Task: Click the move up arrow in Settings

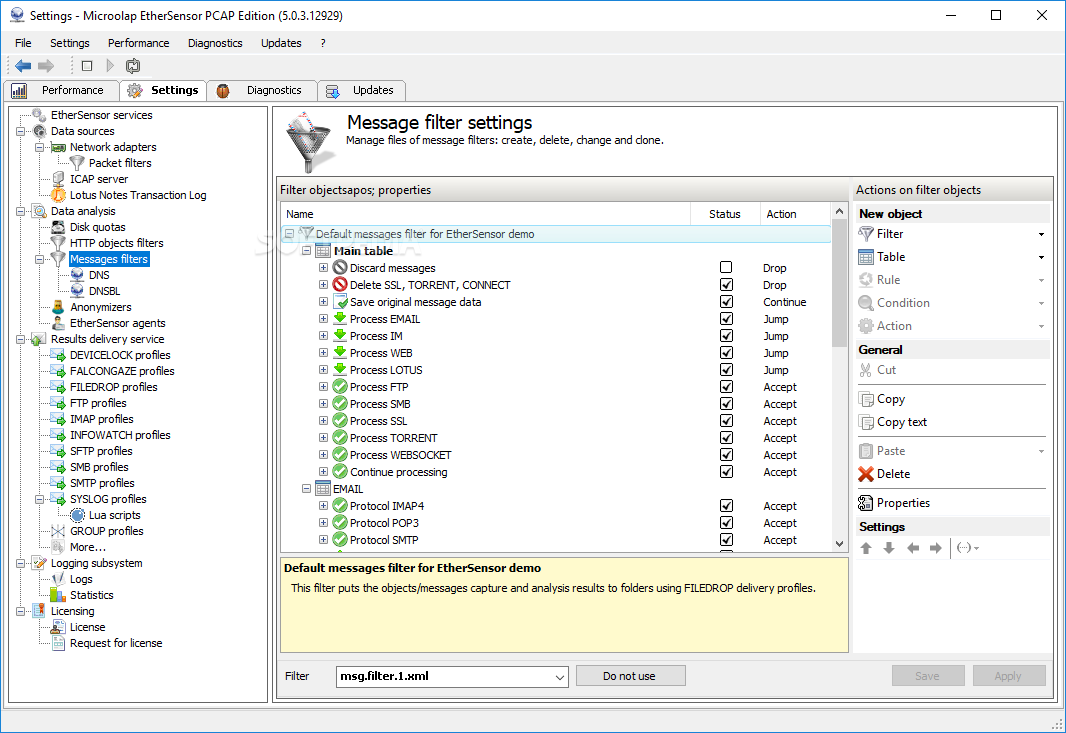Action: pyautogui.click(x=866, y=548)
